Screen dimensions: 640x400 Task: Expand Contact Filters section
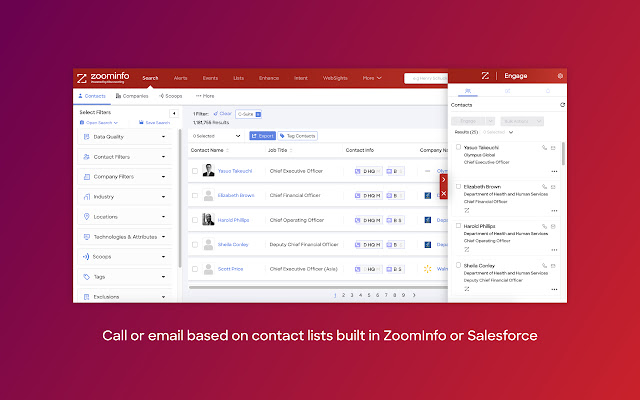click(x=124, y=157)
